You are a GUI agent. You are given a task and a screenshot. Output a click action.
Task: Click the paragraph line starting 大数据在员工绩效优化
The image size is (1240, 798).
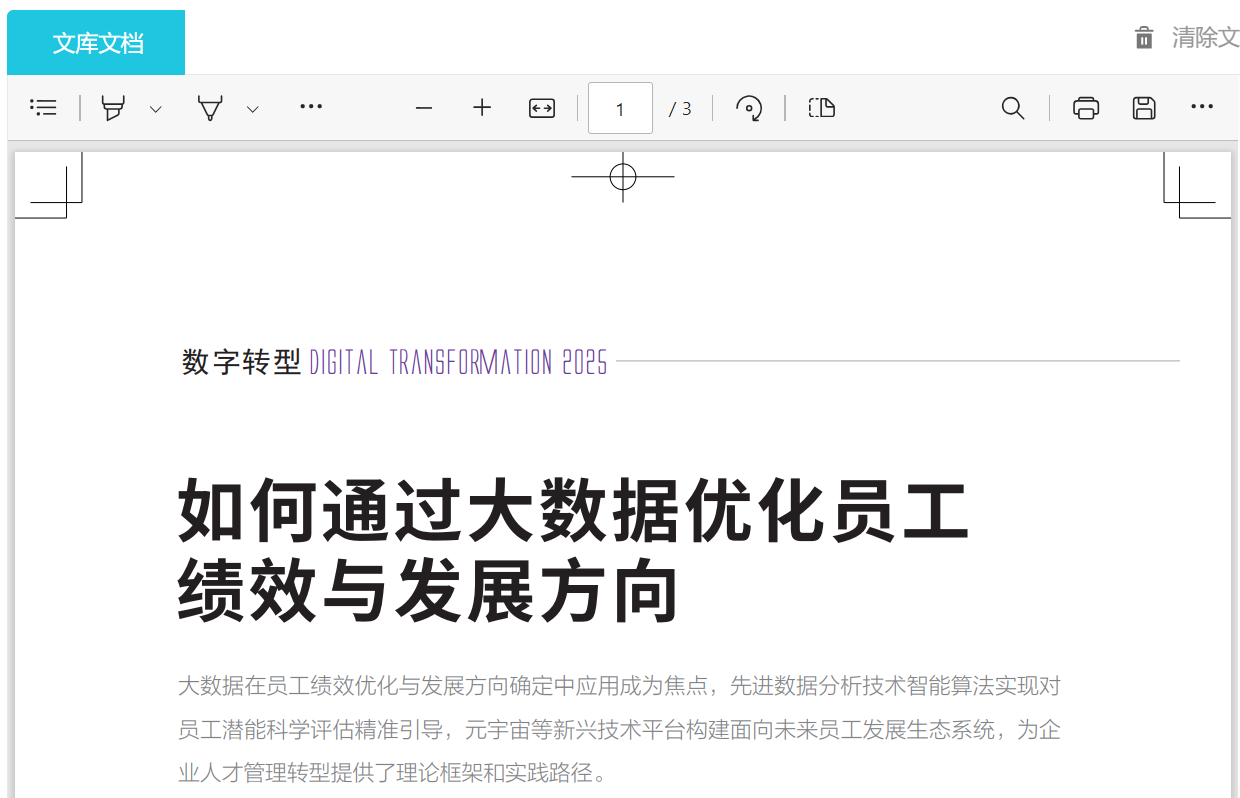(619, 686)
